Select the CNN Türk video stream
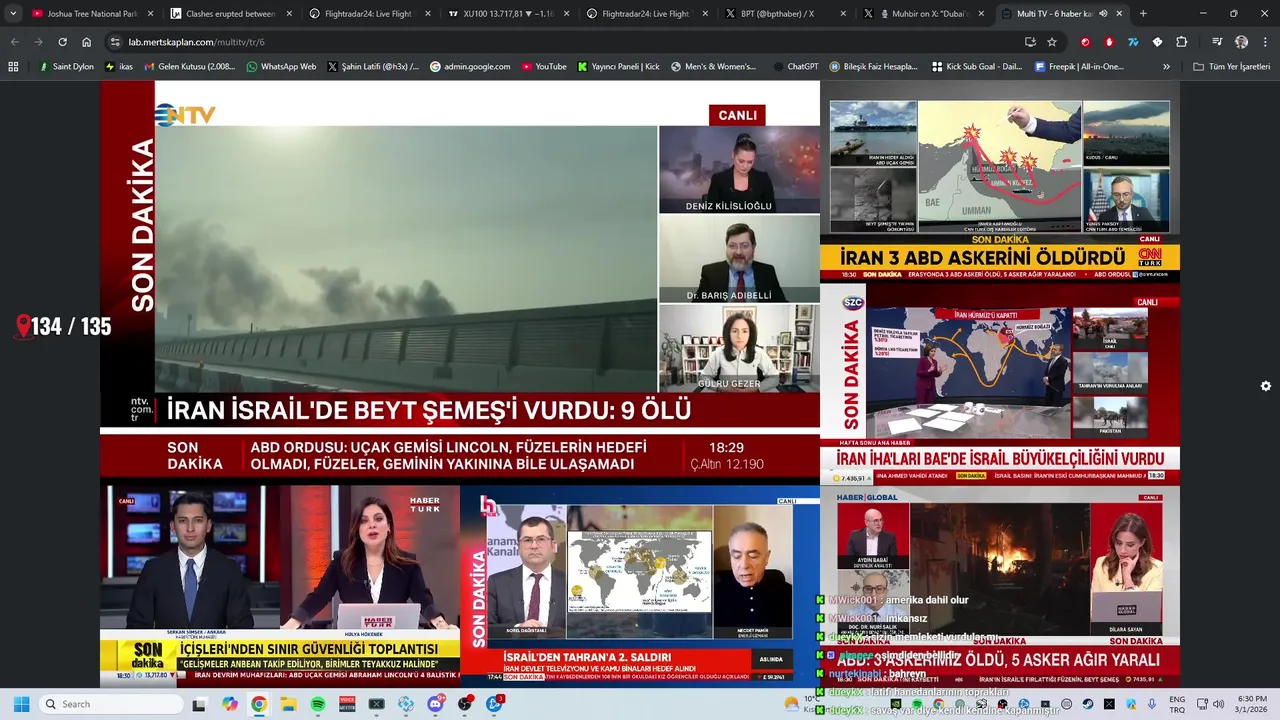Image resolution: width=1280 pixels, height=720 pixels. click(x=1000, y=182)
